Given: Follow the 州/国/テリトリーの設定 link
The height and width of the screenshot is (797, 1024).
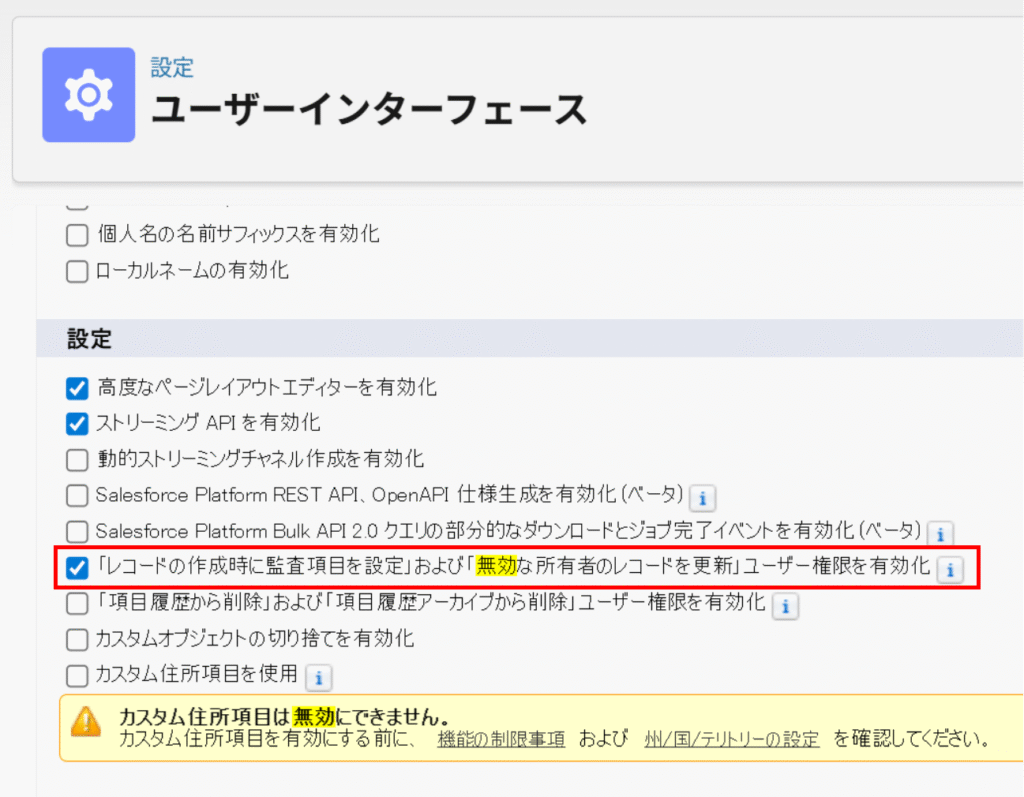Looking at the screenshot, I should tap(732, 741).
